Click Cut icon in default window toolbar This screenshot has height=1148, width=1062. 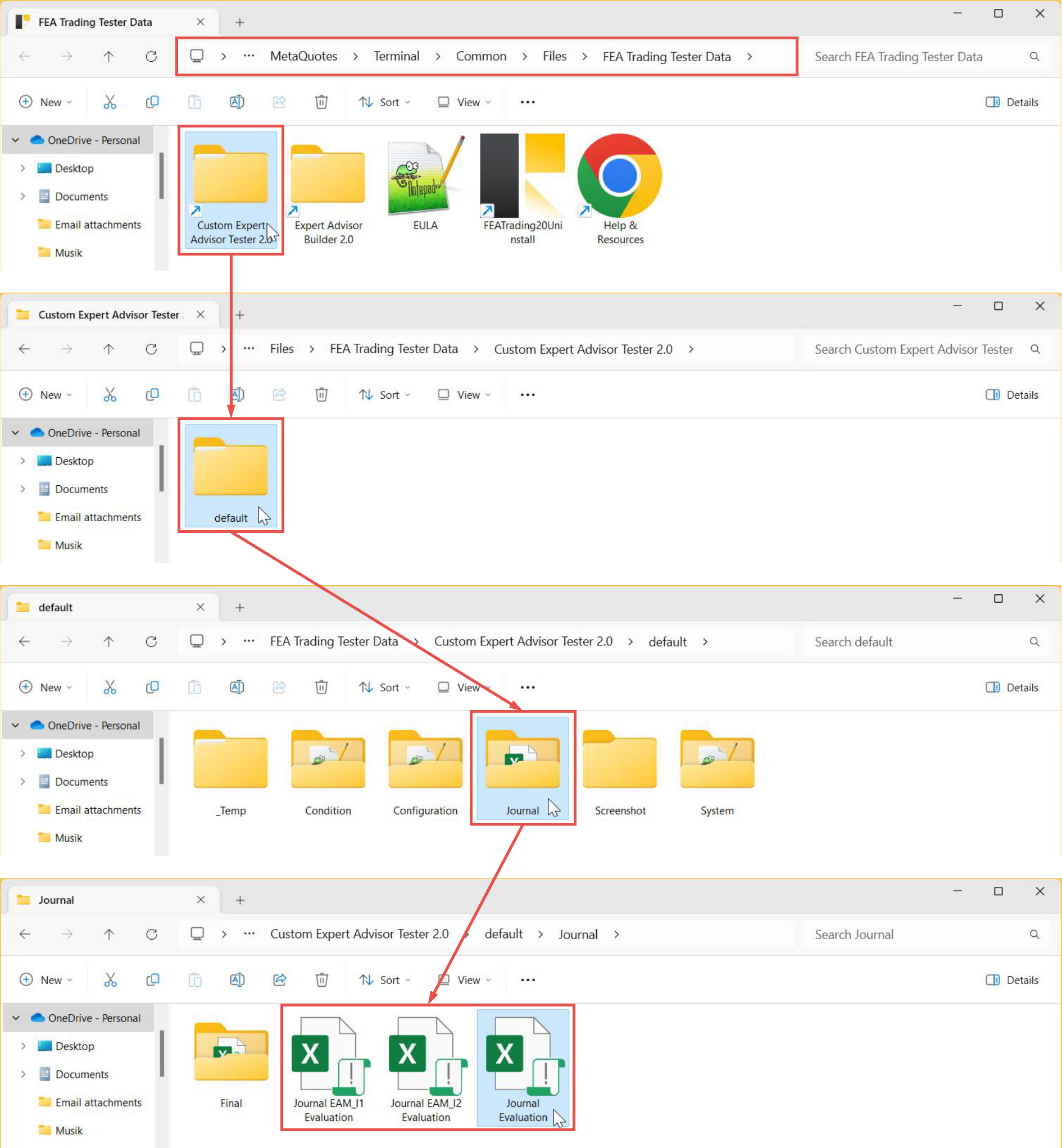click(x=110, y=687)
